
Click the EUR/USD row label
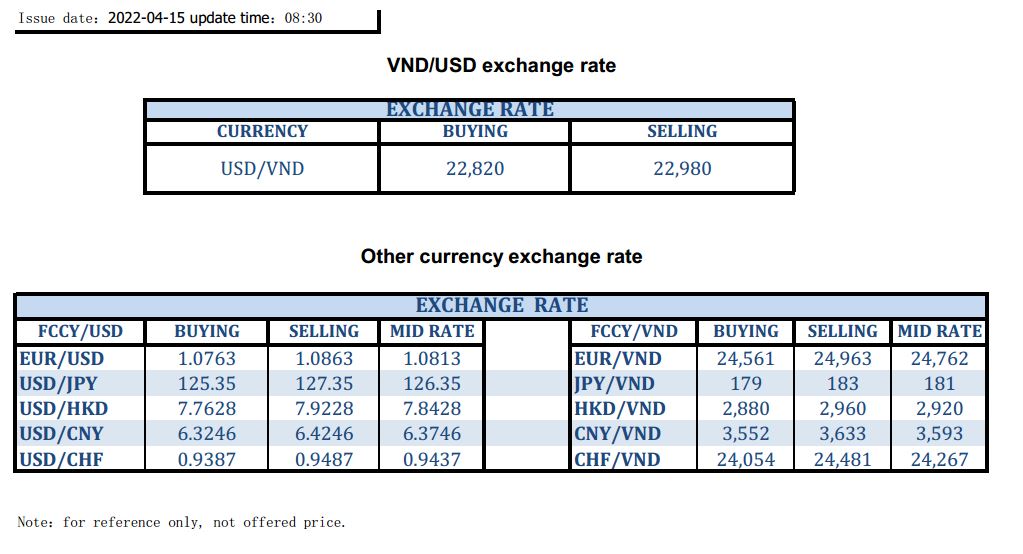62,359
